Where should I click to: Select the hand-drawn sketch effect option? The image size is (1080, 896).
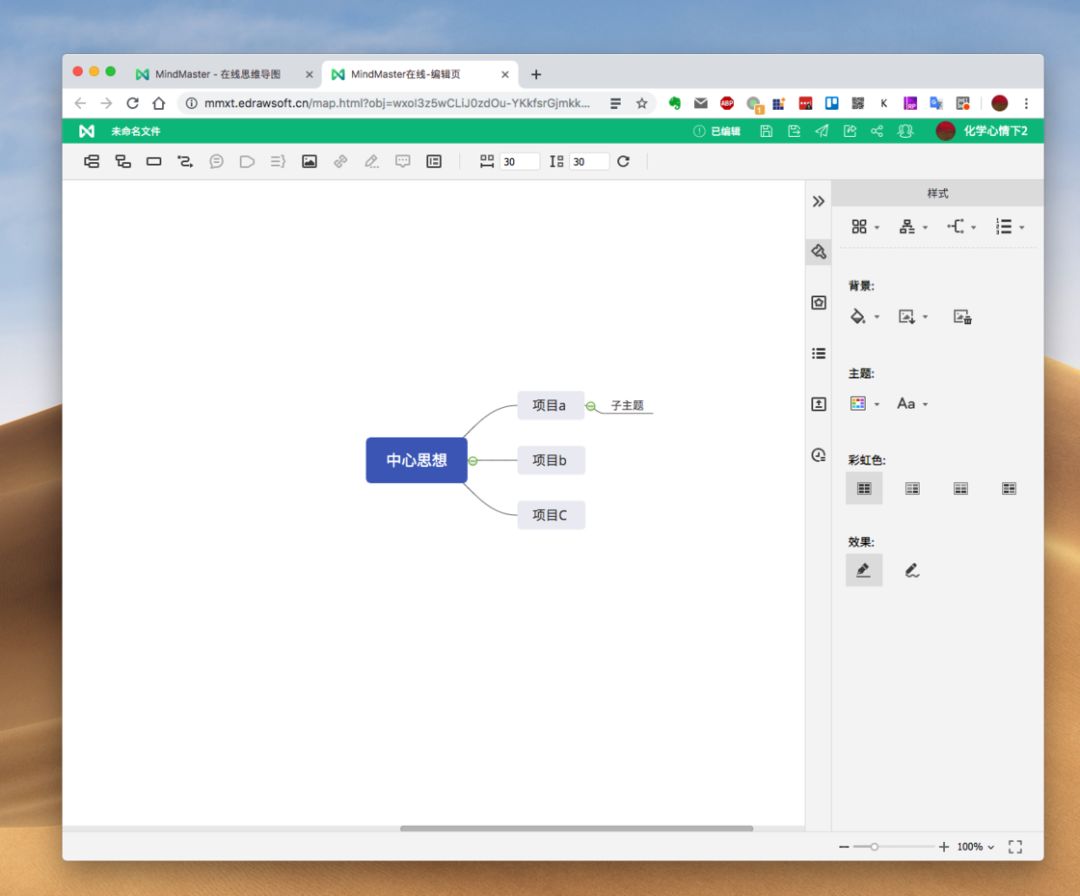[912, 570]
